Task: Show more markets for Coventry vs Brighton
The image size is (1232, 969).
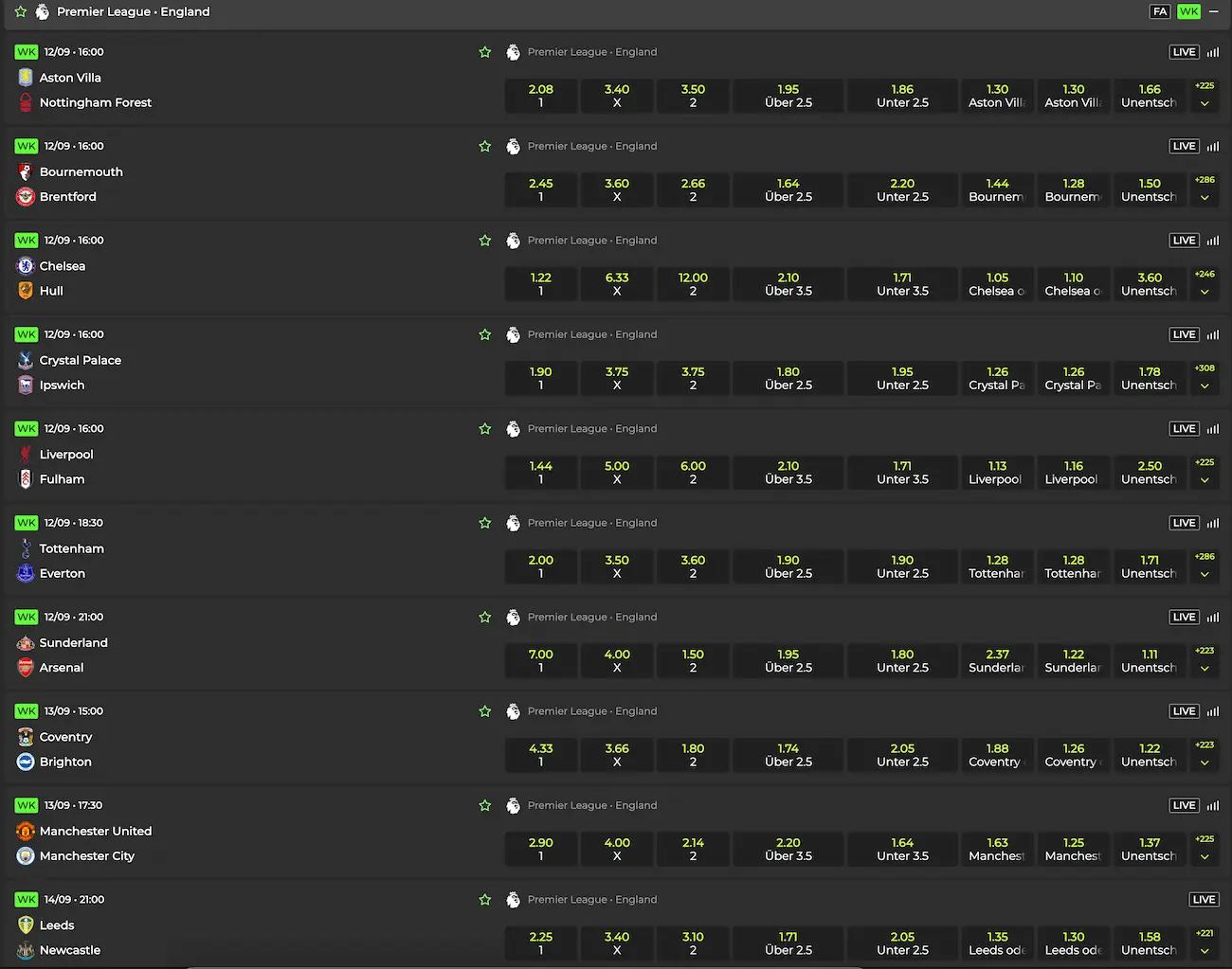Action: [x=1205, y=754]
